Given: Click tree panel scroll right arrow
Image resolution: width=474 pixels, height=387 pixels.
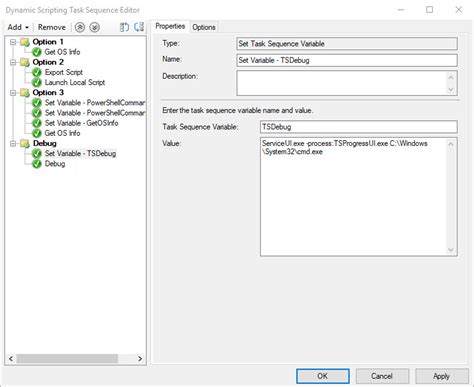Looking at the screenshot, I should [x=140, y=359].
